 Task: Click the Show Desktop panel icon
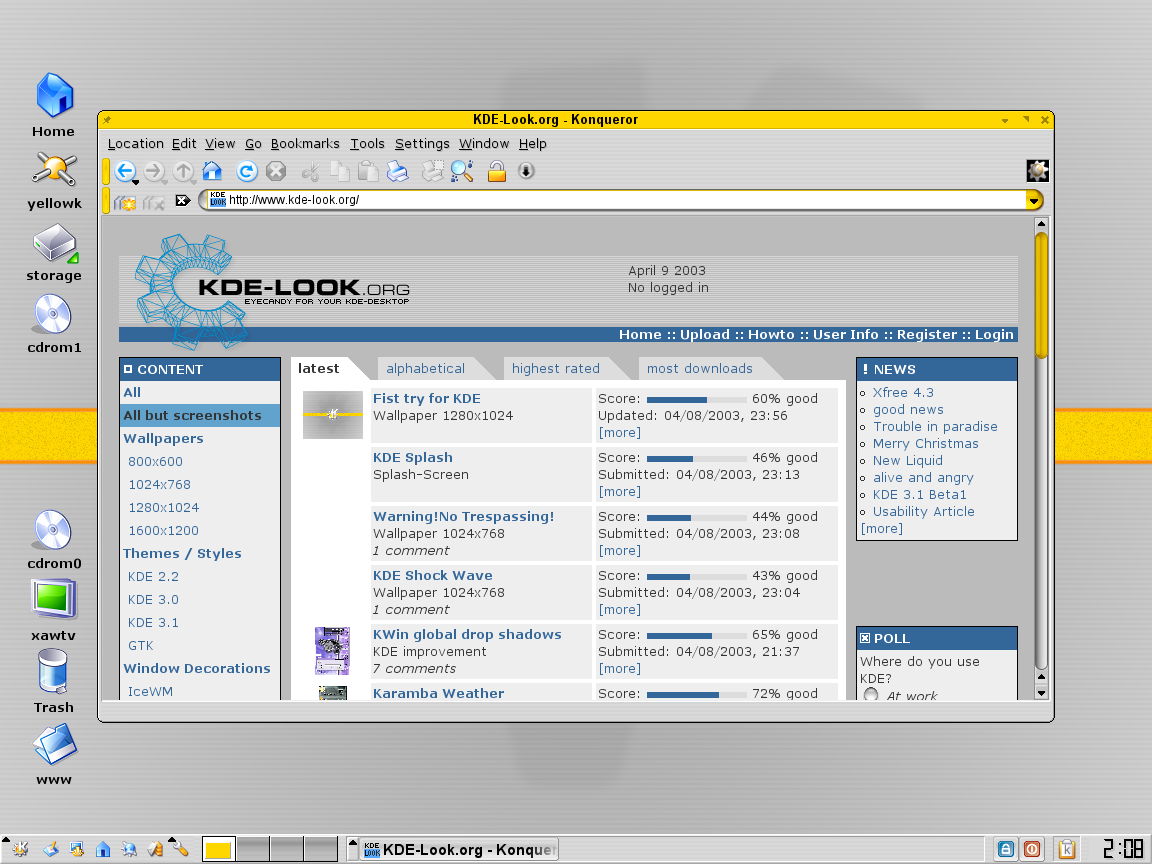point(50,849)
